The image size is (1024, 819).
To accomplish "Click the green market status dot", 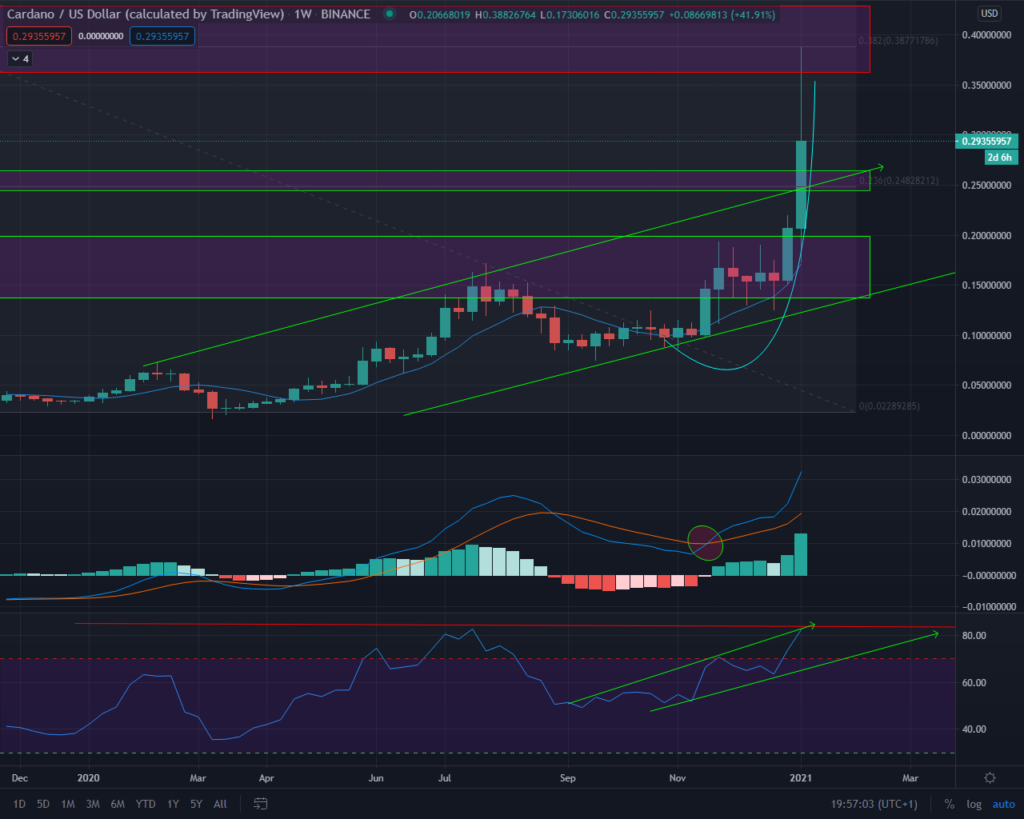I will (x=389, y=14).
